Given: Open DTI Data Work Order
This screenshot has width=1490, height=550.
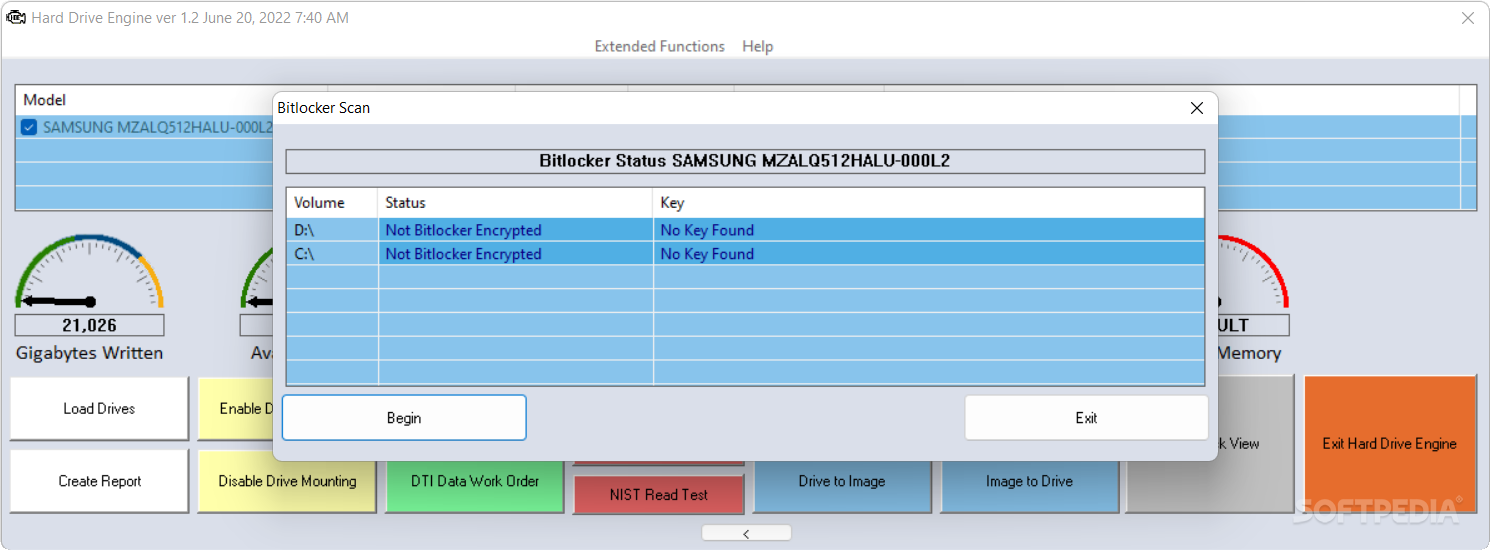Looking at the screenshot, I should coord(475,481).
